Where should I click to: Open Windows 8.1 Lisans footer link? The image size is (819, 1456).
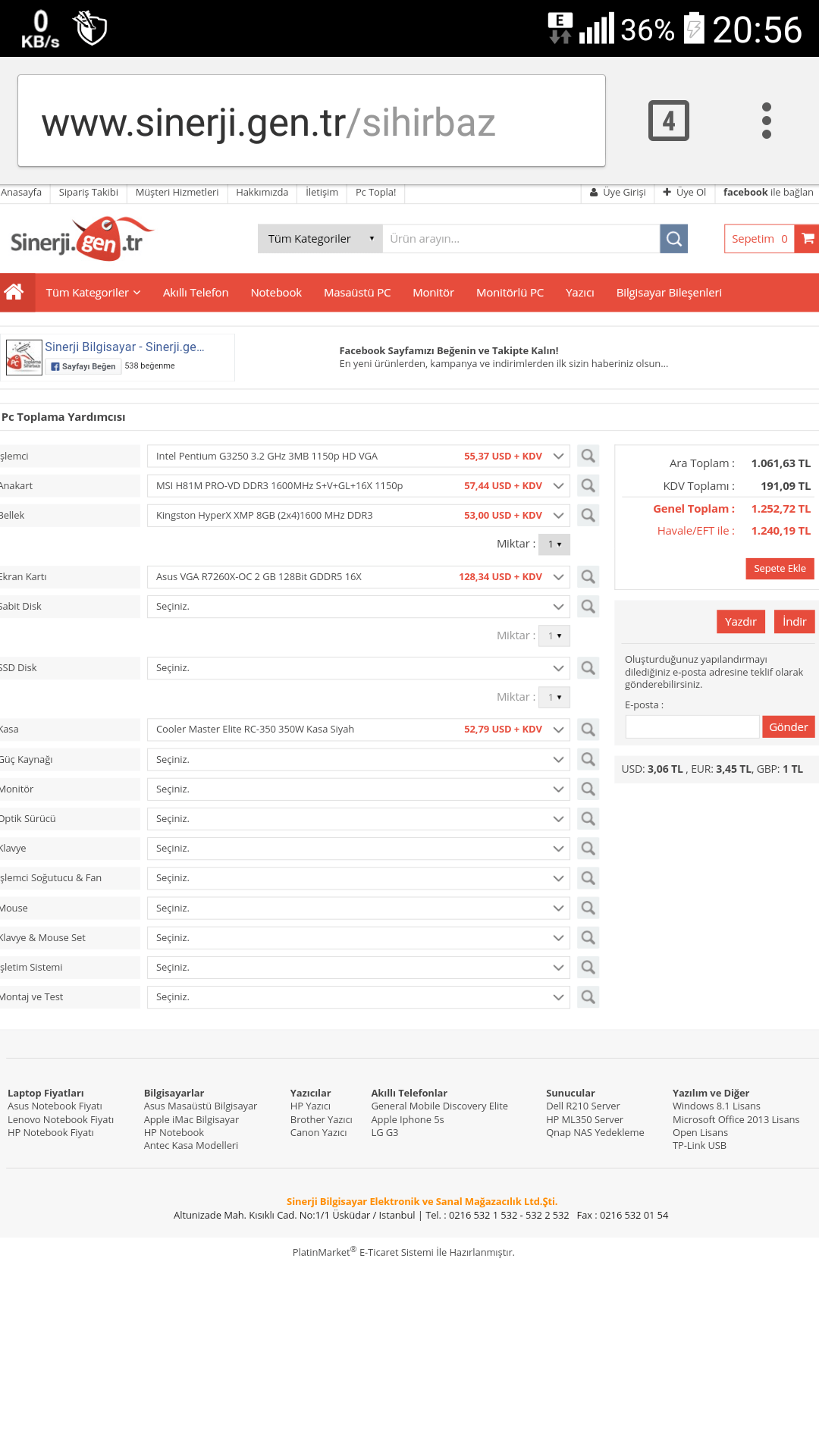click(717, 1106)
